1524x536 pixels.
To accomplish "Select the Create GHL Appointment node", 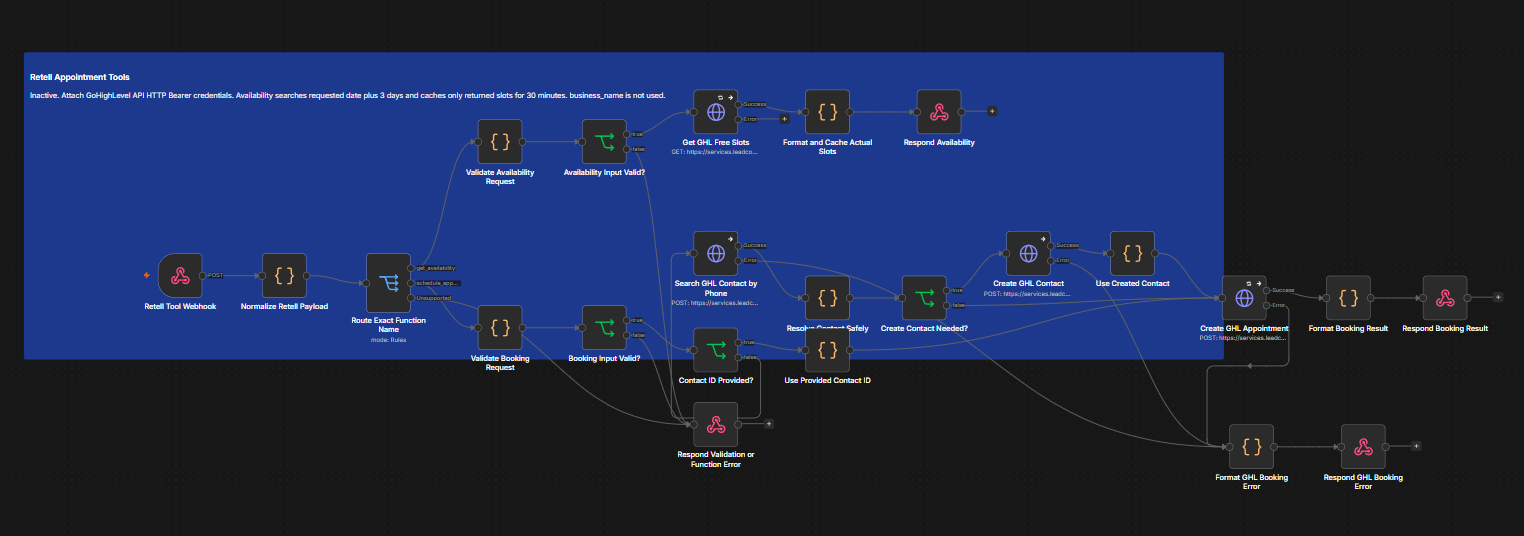I will coord(1244,298).
